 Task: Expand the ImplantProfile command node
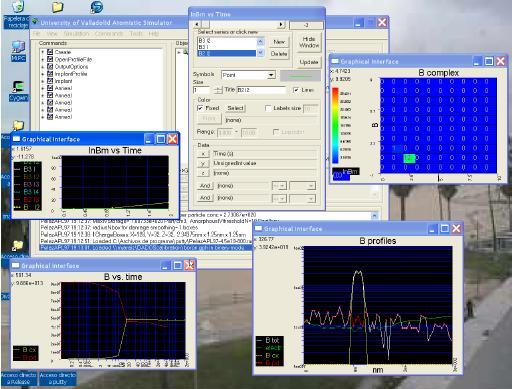pyautogui.click(x=43, y=74)
